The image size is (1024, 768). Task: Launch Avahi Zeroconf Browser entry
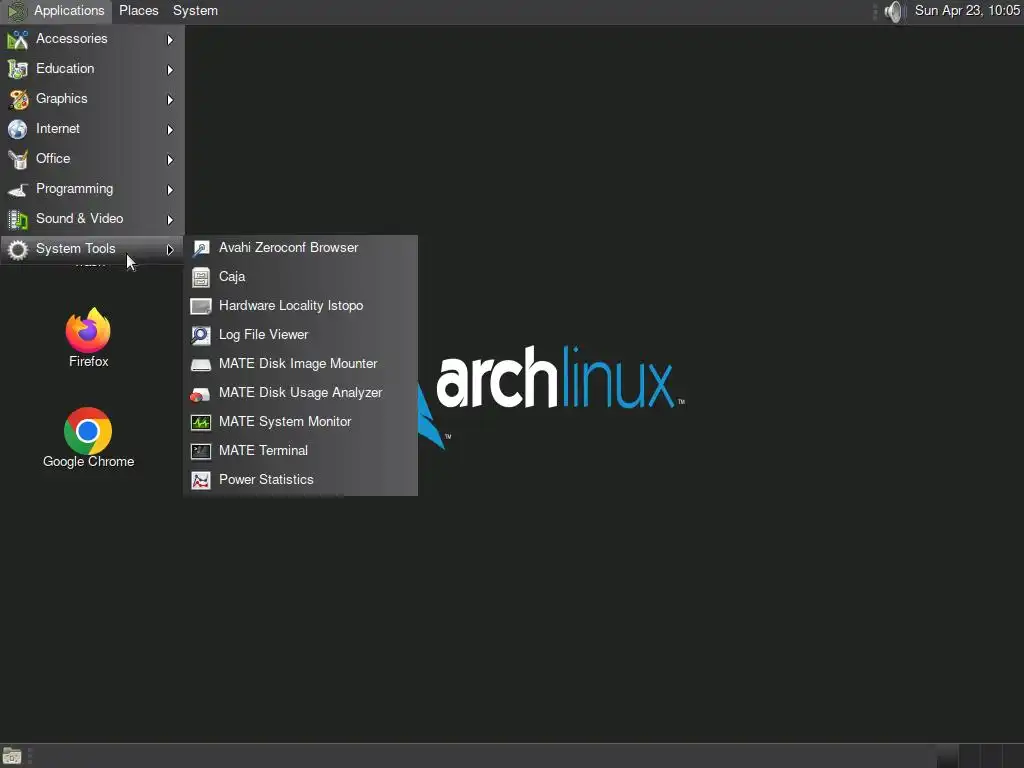coord(301,248)
